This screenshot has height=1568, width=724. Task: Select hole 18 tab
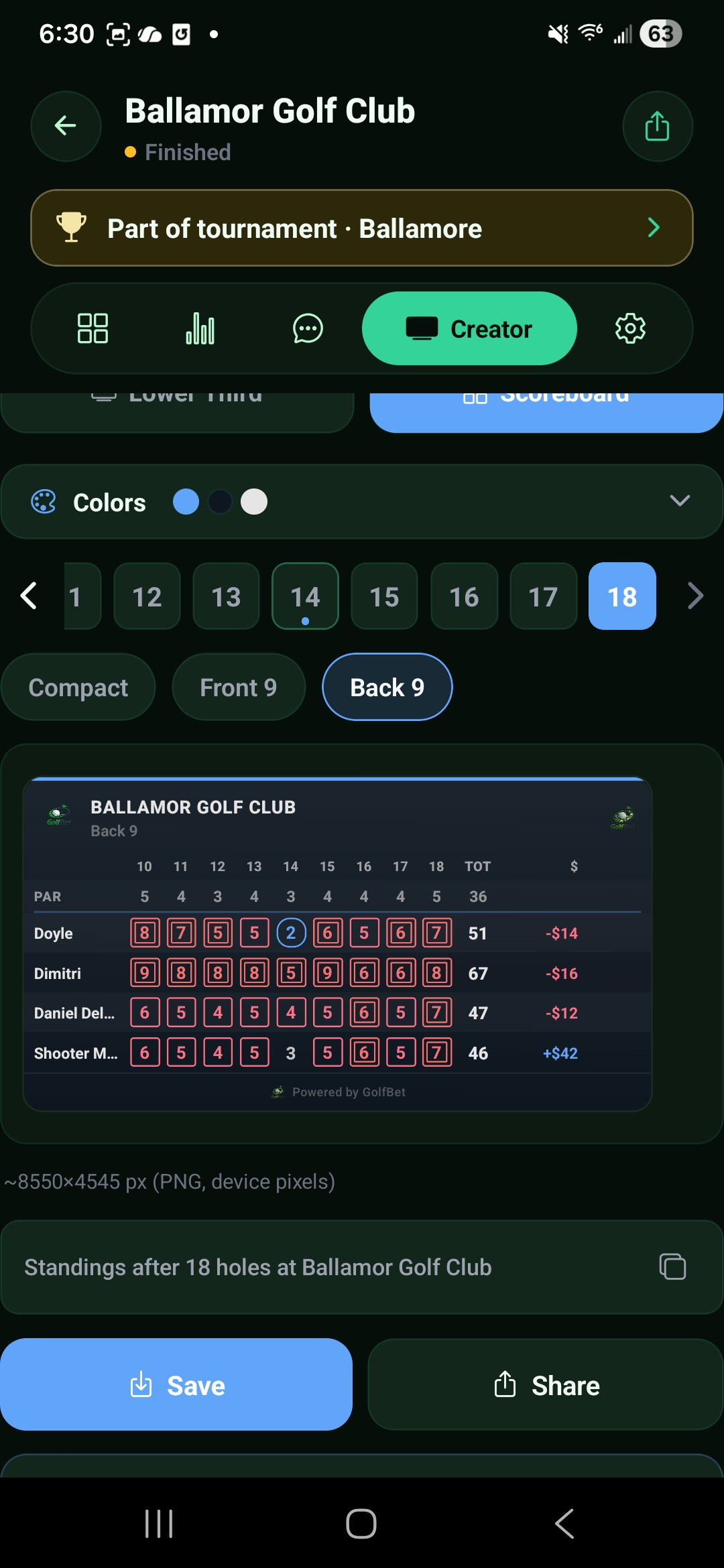[621, 596]
